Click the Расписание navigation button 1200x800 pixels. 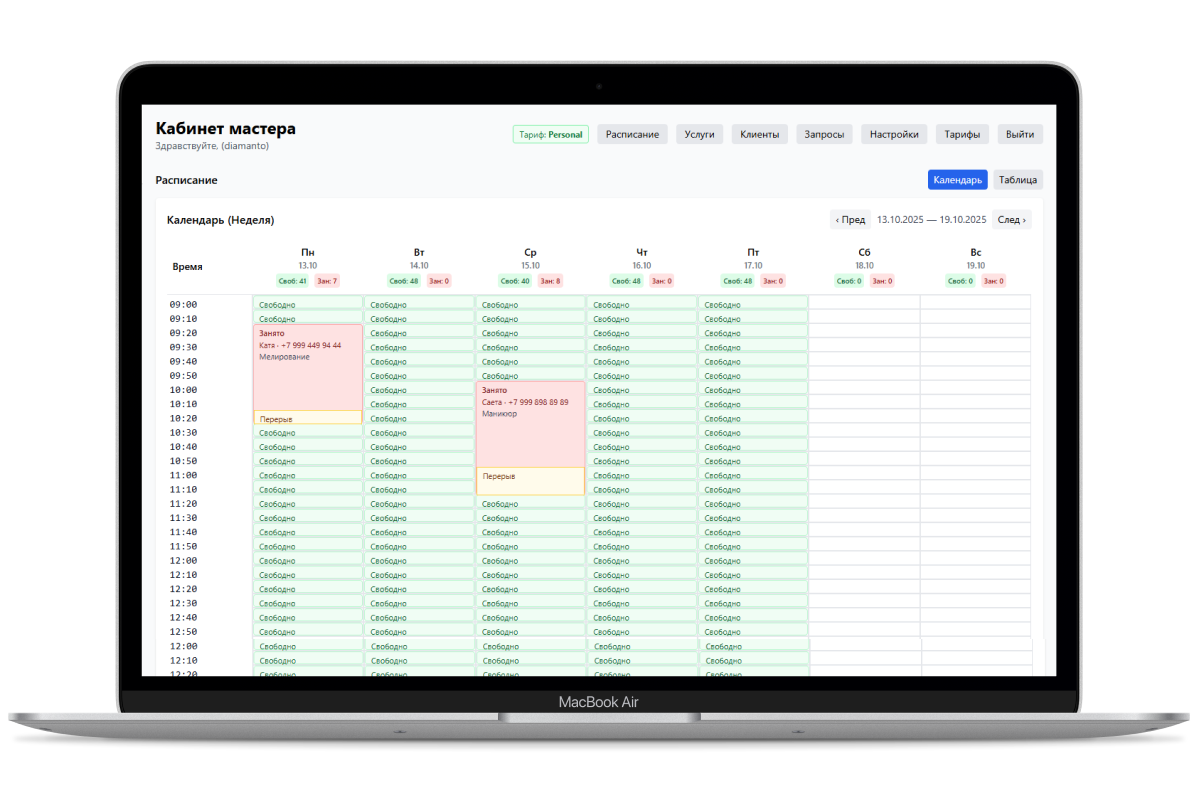(x=632, y=134)
